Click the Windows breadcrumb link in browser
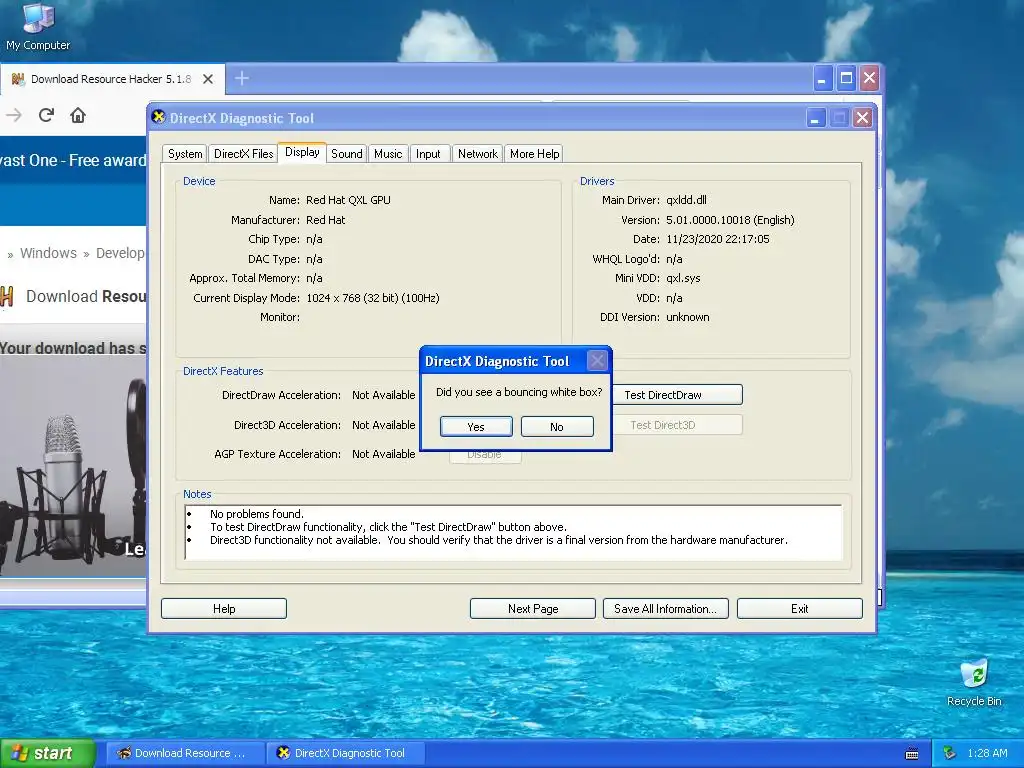Image resolution: width=1024 pixels, height=768 pixels. [x=48, y=253]
